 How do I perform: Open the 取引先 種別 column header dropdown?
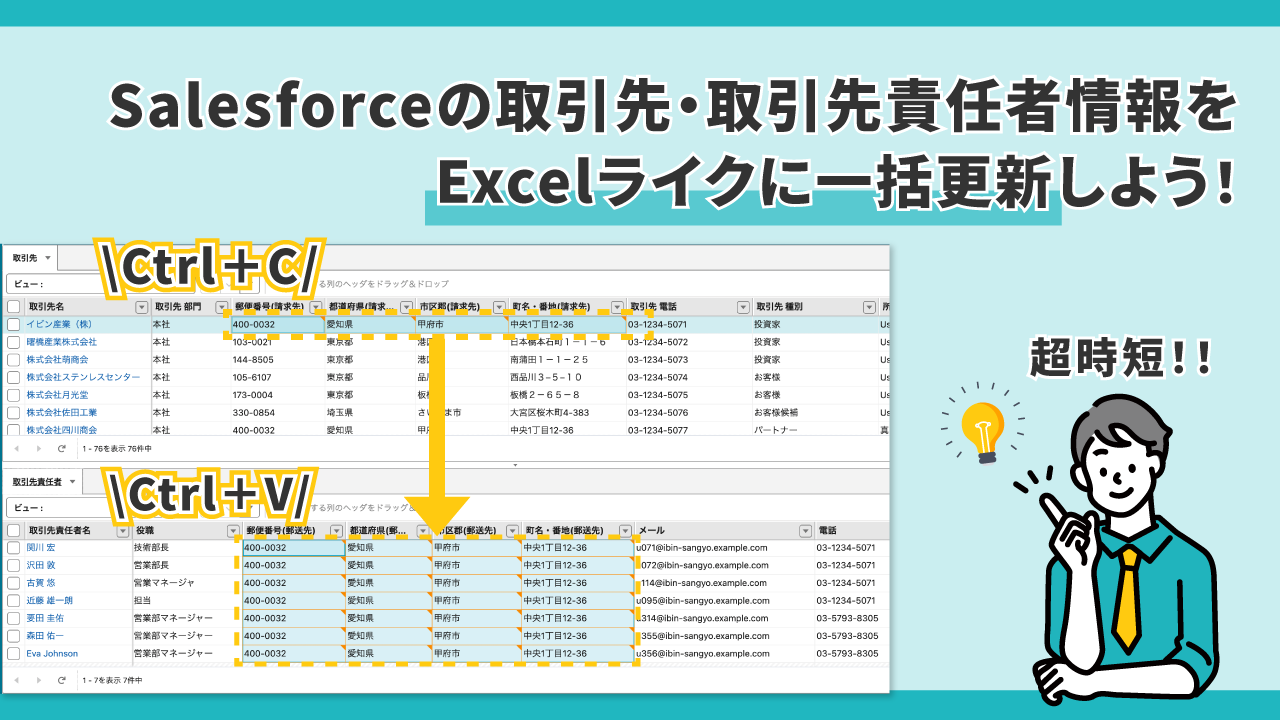pos(868,307)
